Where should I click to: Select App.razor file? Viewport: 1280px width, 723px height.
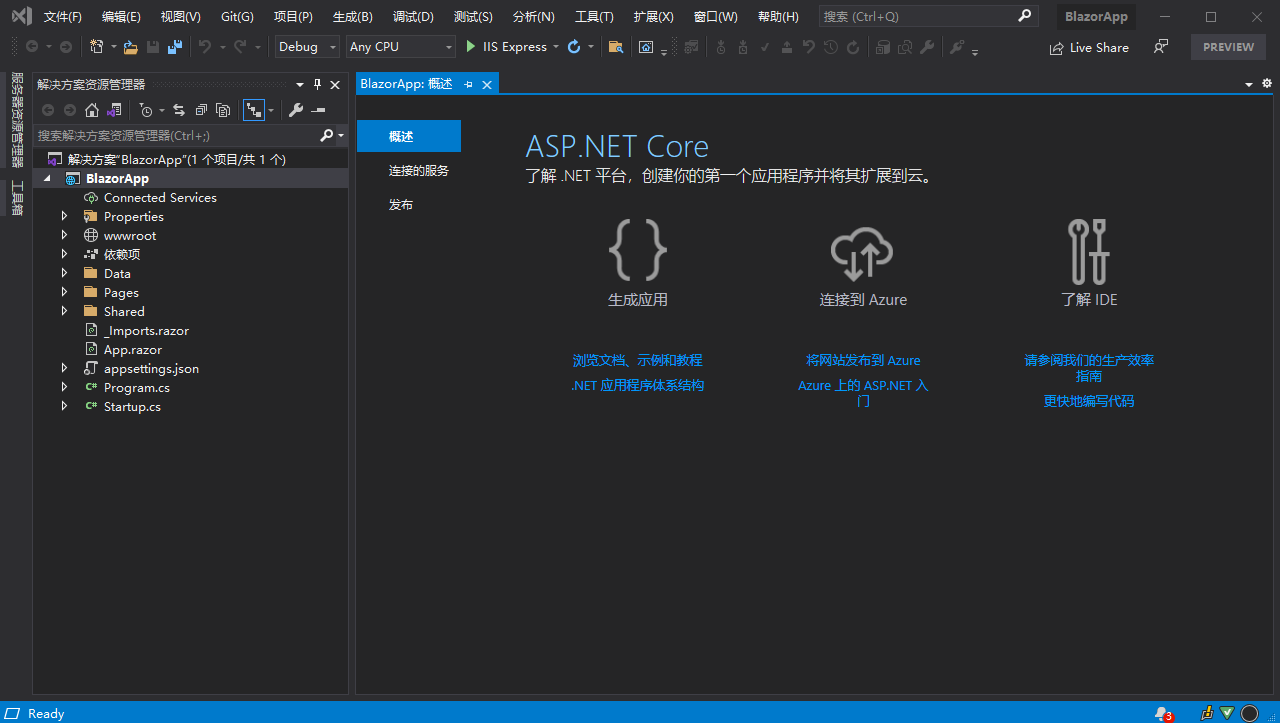coord(133,349)
